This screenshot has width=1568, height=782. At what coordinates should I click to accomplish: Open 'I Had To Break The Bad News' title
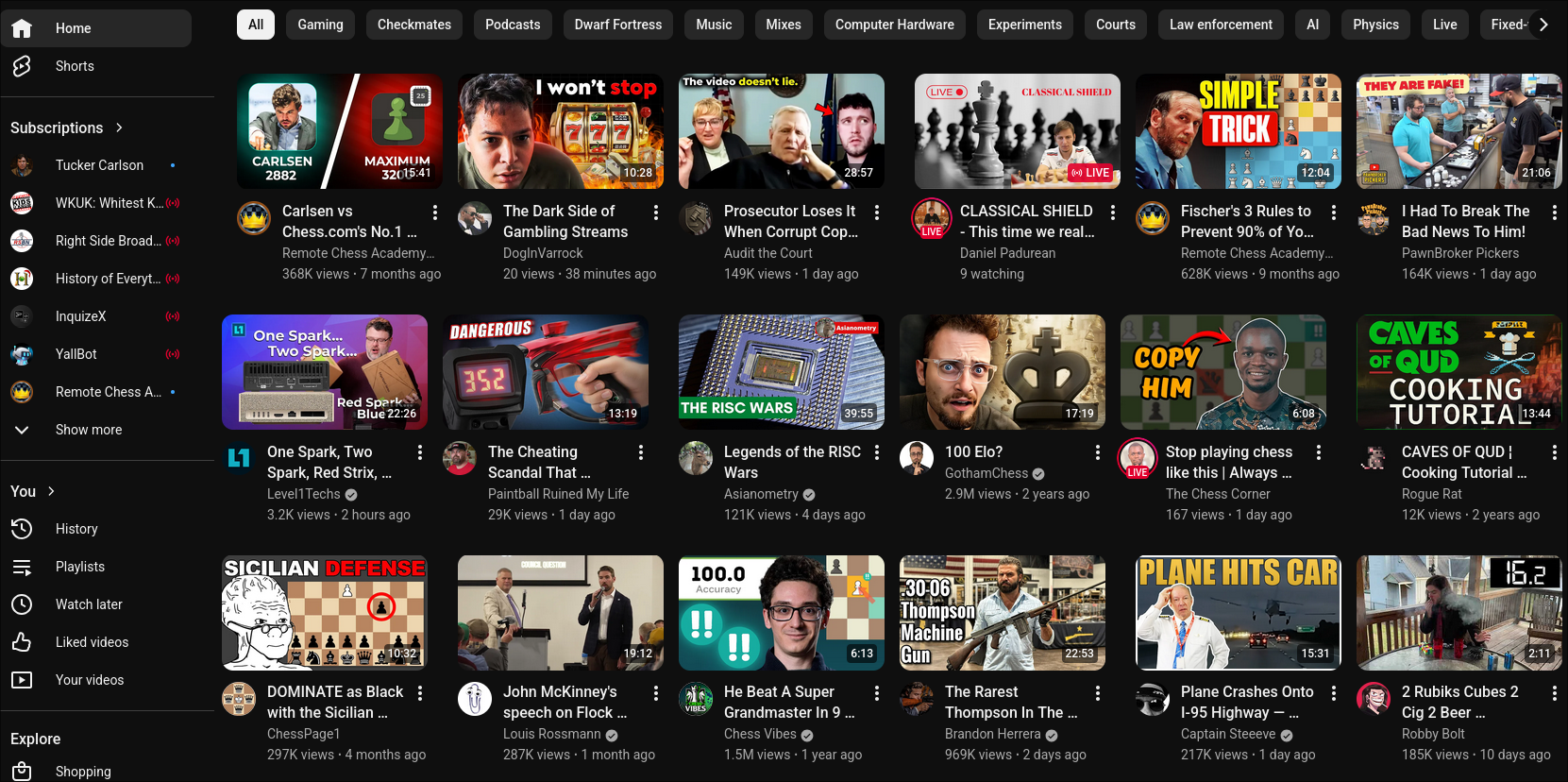click(1466, 221)
